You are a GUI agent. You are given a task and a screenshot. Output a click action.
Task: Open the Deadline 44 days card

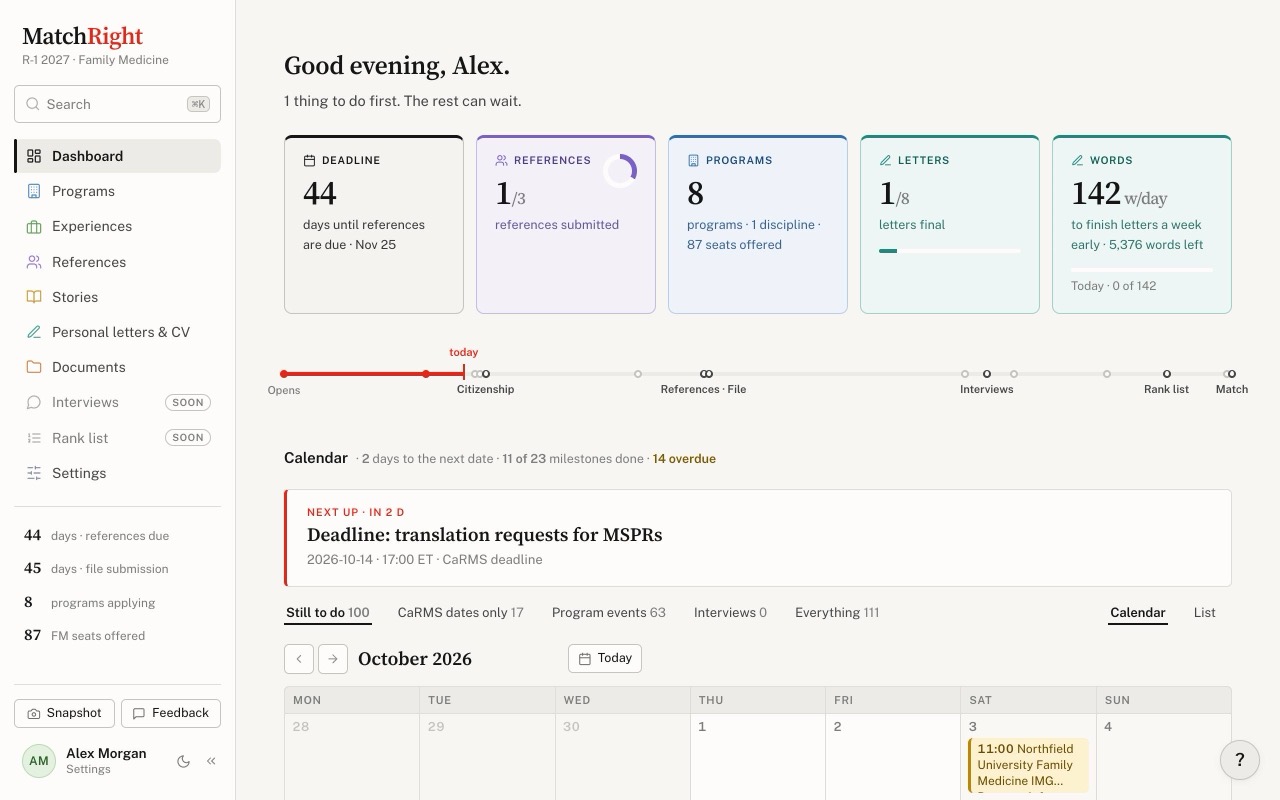pyautogui.click(x=374, y=224)
